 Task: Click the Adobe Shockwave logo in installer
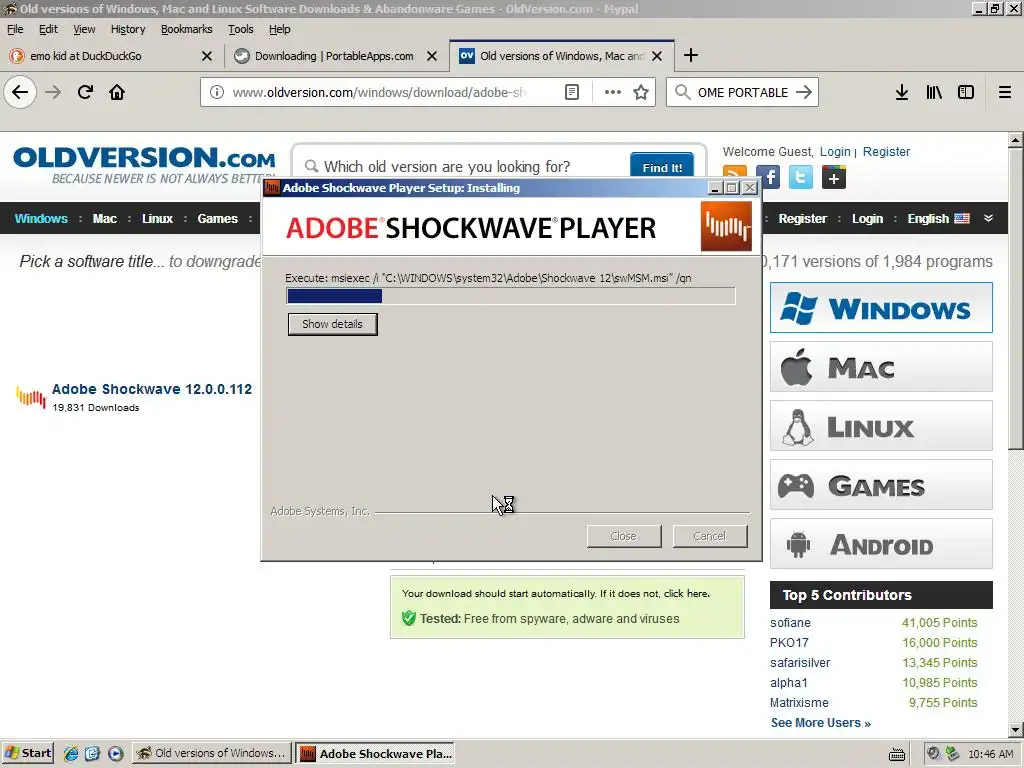point(726,227)
